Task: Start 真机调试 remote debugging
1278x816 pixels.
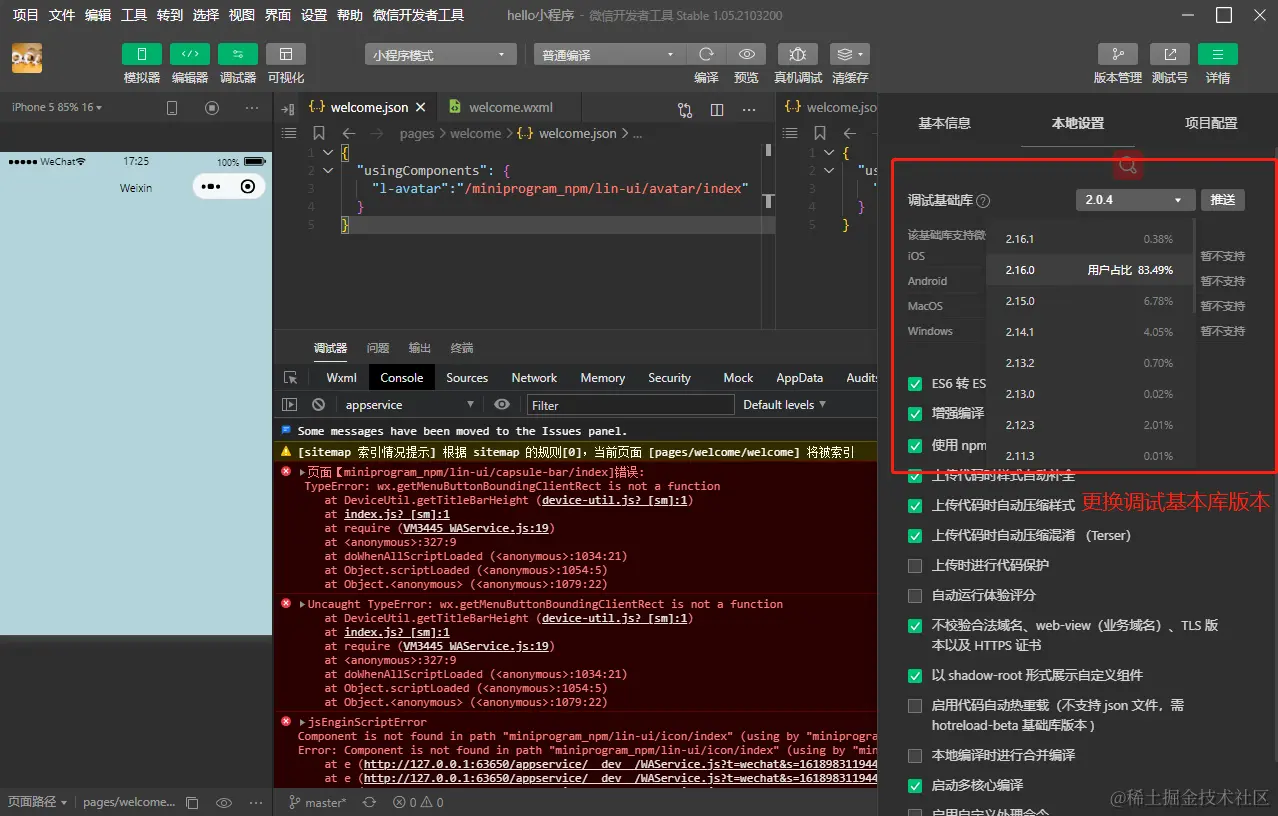Action: 797,54
